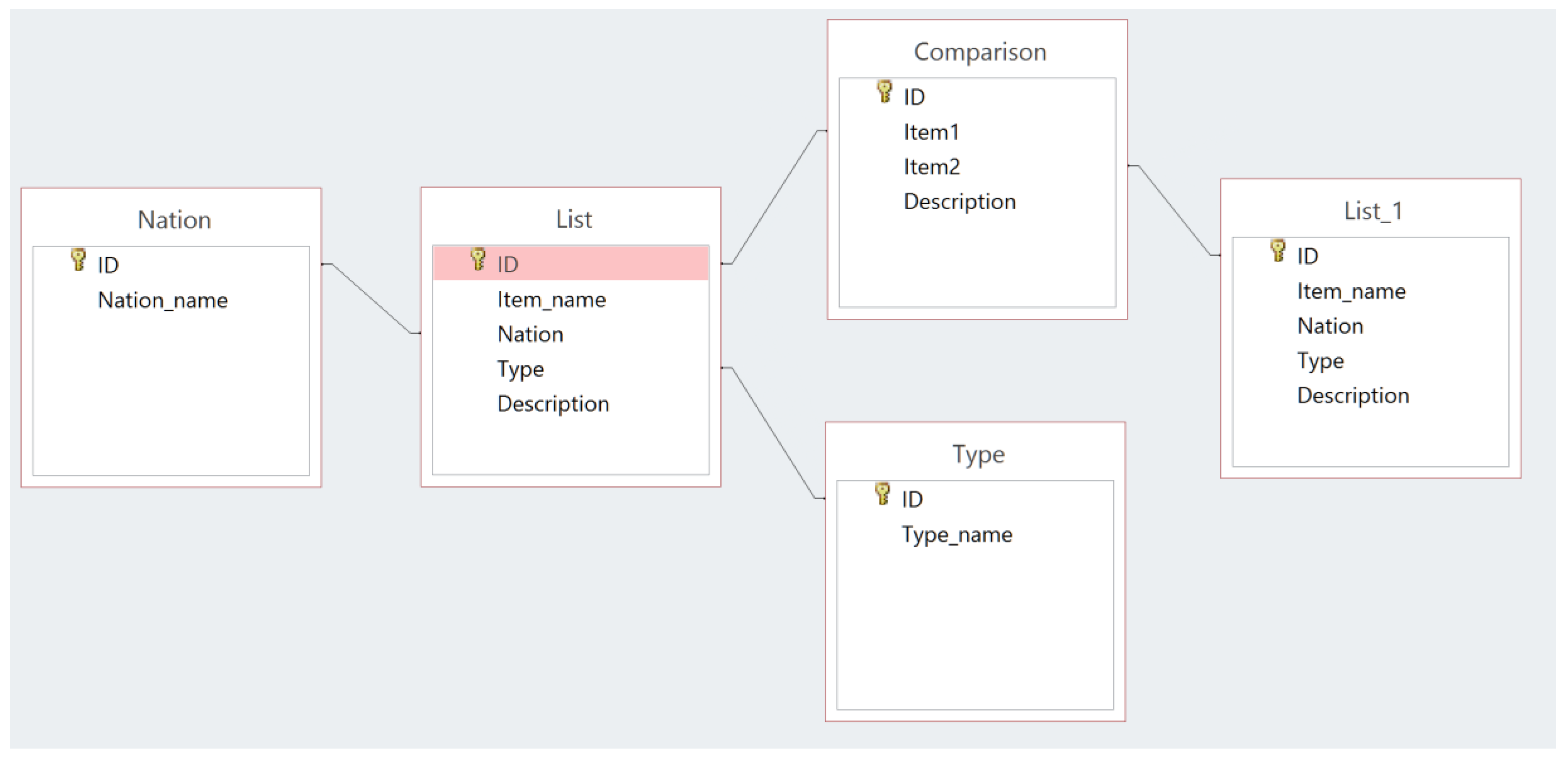Select the Type field in List_1 table

pos(1320,361)
